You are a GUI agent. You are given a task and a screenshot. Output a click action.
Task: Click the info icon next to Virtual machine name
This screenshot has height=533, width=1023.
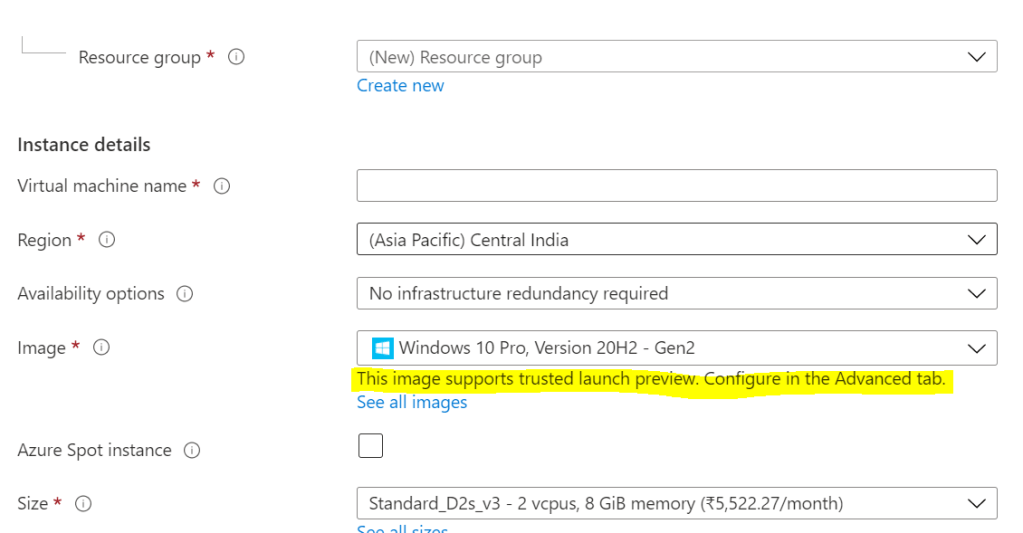click(222, 186)
